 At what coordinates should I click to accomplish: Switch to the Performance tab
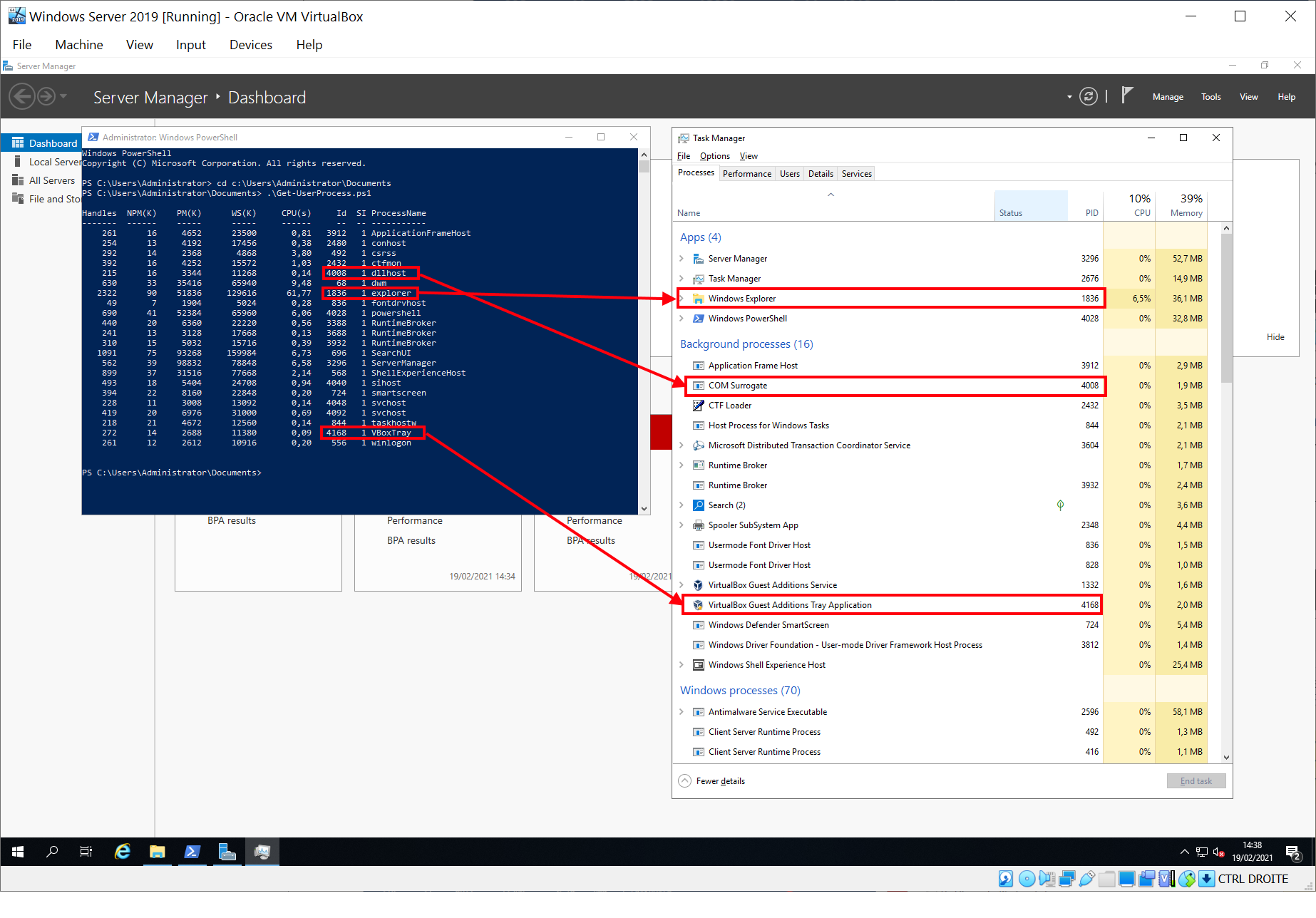tap(746, 174)
